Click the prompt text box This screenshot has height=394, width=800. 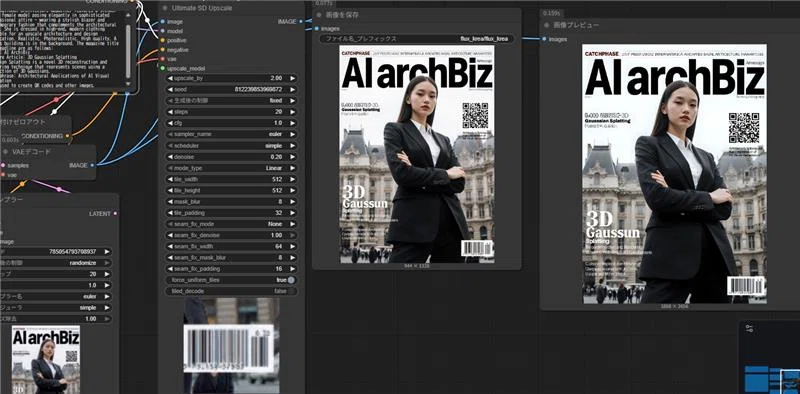61,50
